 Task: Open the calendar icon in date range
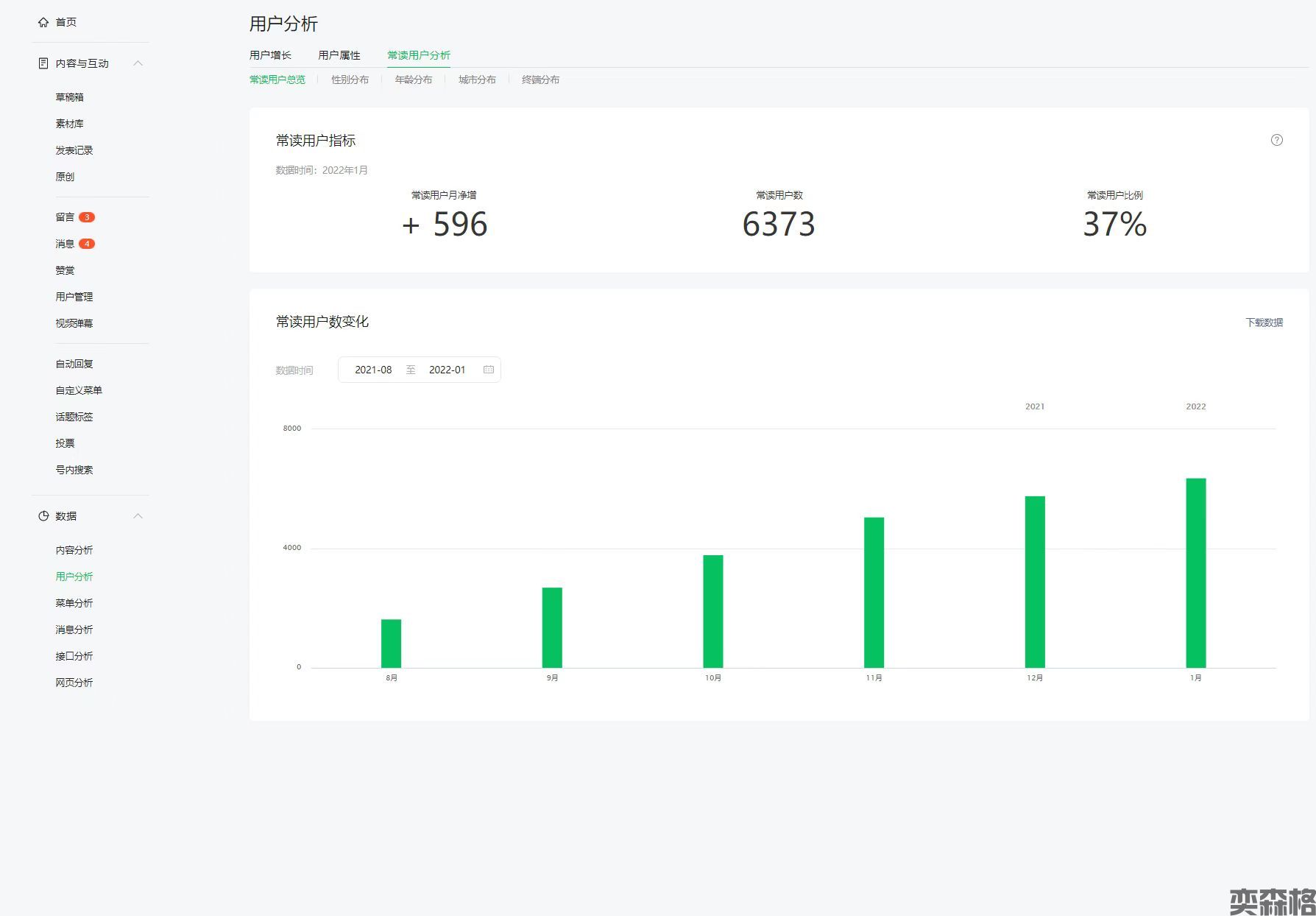488,370
